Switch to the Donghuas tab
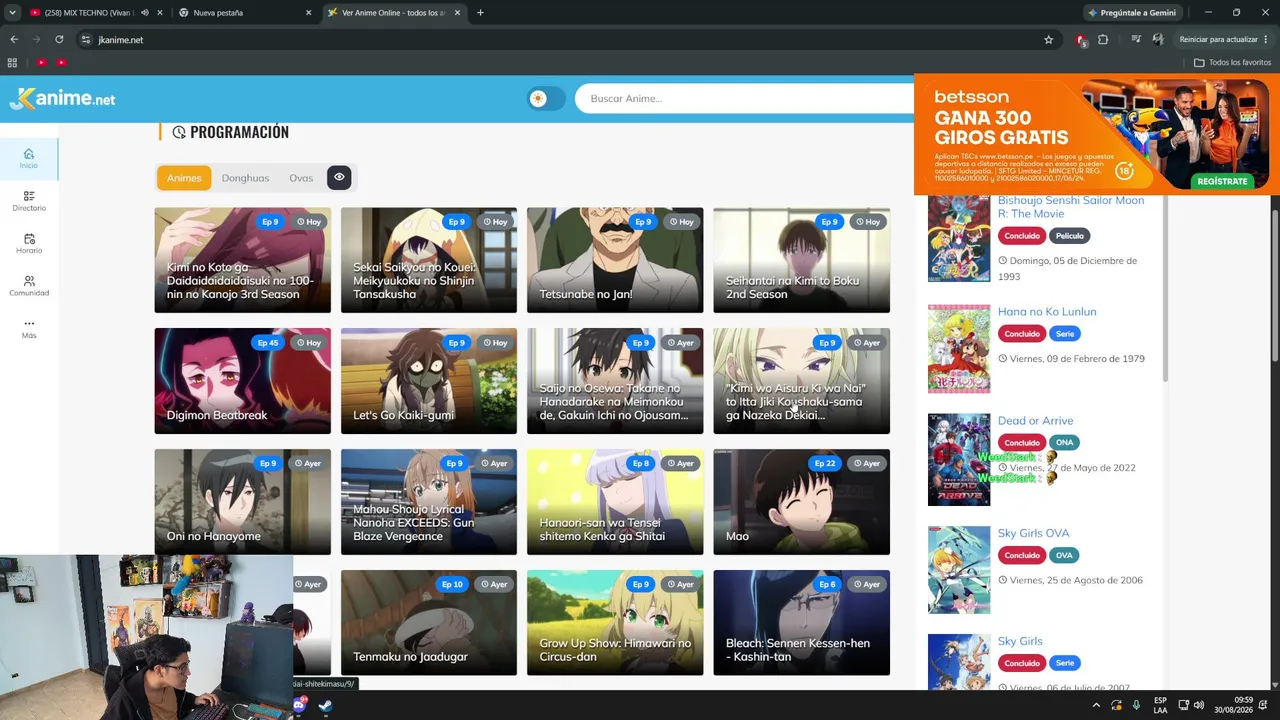1280x720 pixels. tap(245, 178)
